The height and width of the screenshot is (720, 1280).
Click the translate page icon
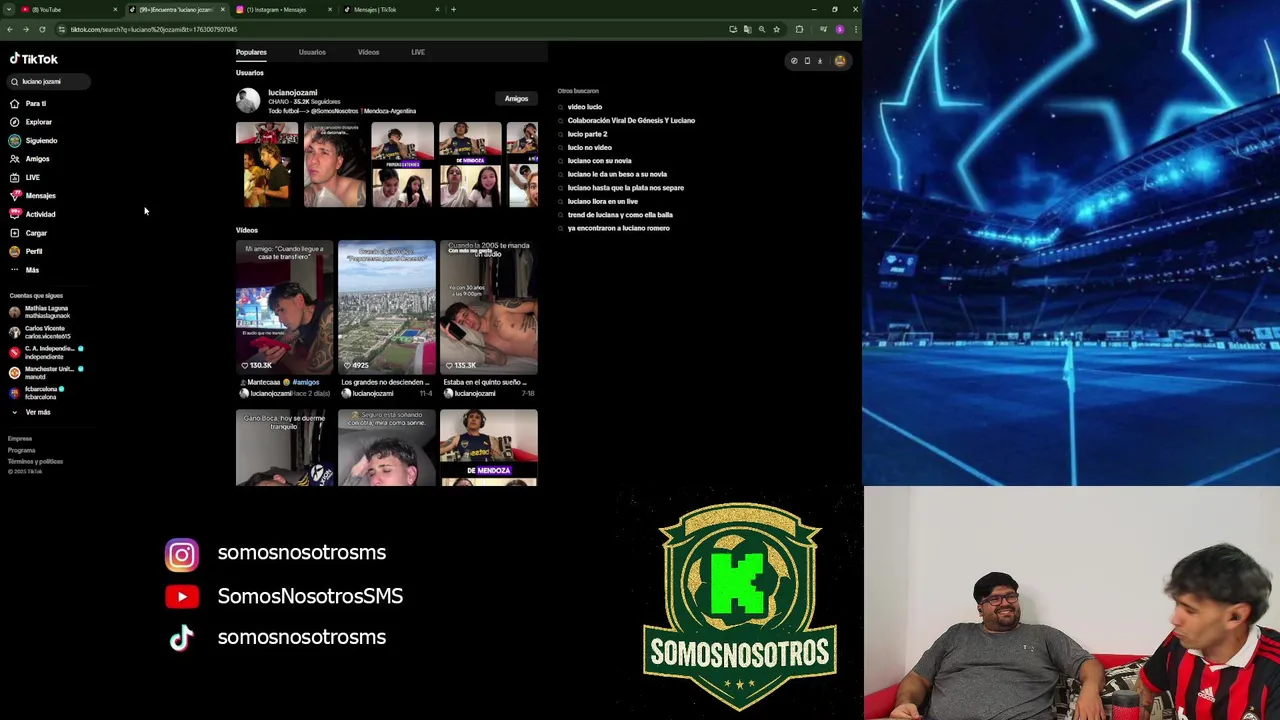[x=747, y=29]
